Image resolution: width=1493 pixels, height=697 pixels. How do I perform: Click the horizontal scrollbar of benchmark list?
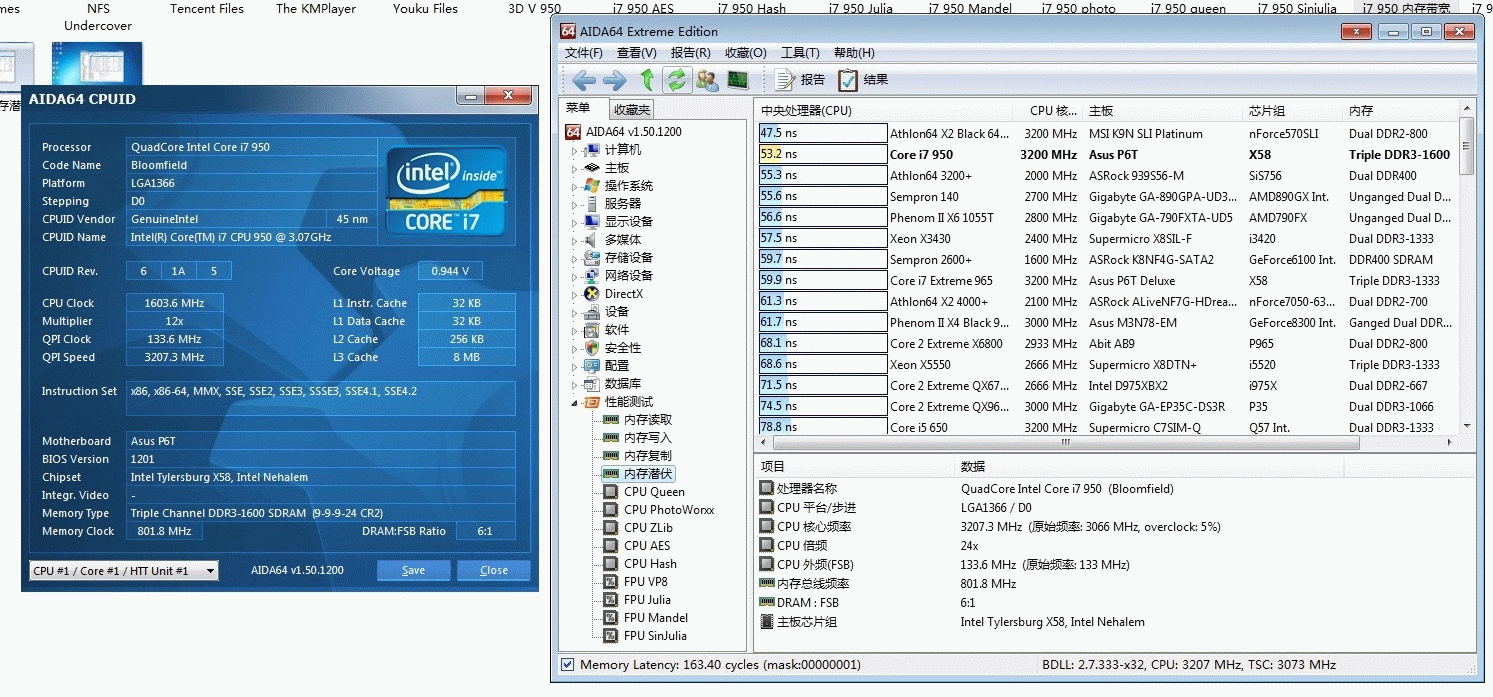click(1100, 441)
